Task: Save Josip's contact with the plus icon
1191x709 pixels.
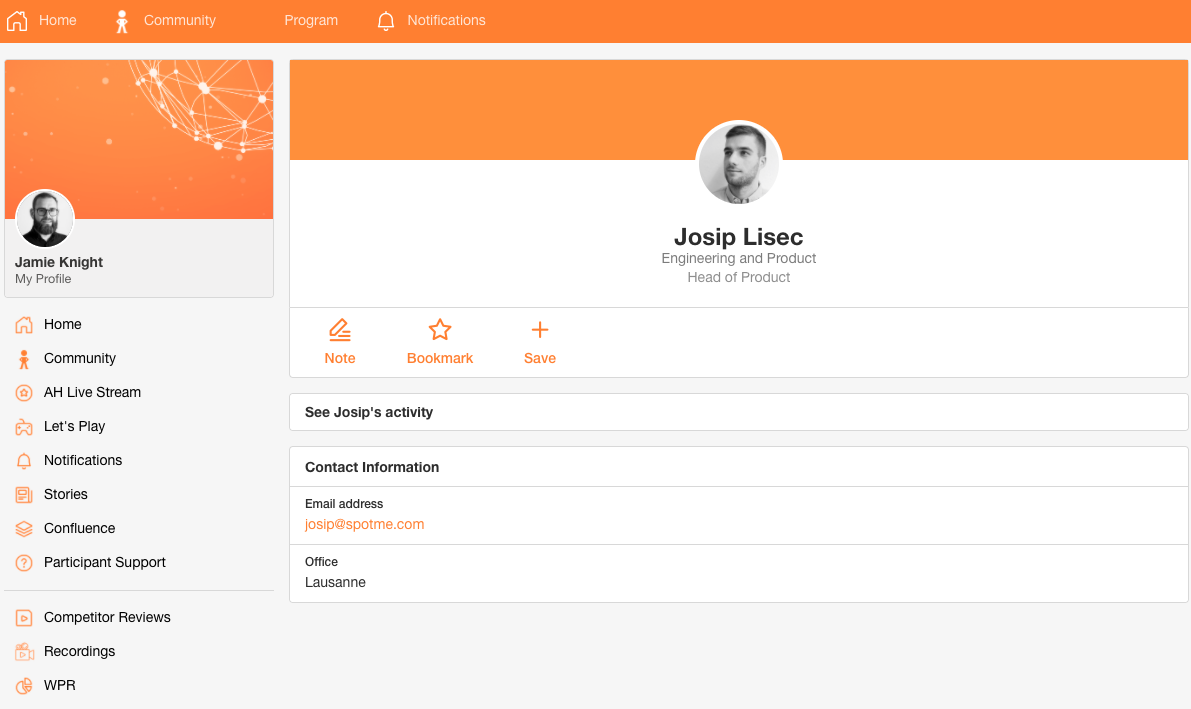Action: [540, 328]
